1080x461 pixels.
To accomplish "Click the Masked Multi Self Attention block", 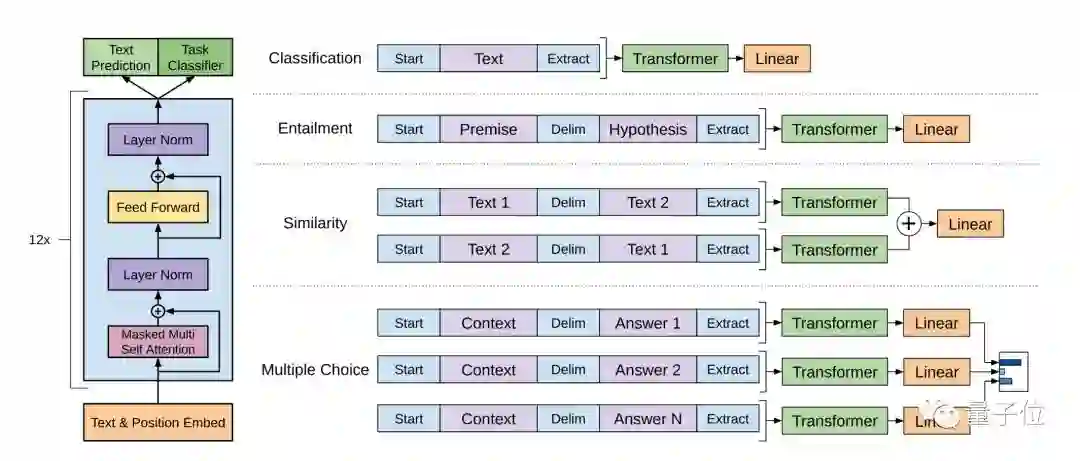I will pyautogui.click(x=157, y=341).
